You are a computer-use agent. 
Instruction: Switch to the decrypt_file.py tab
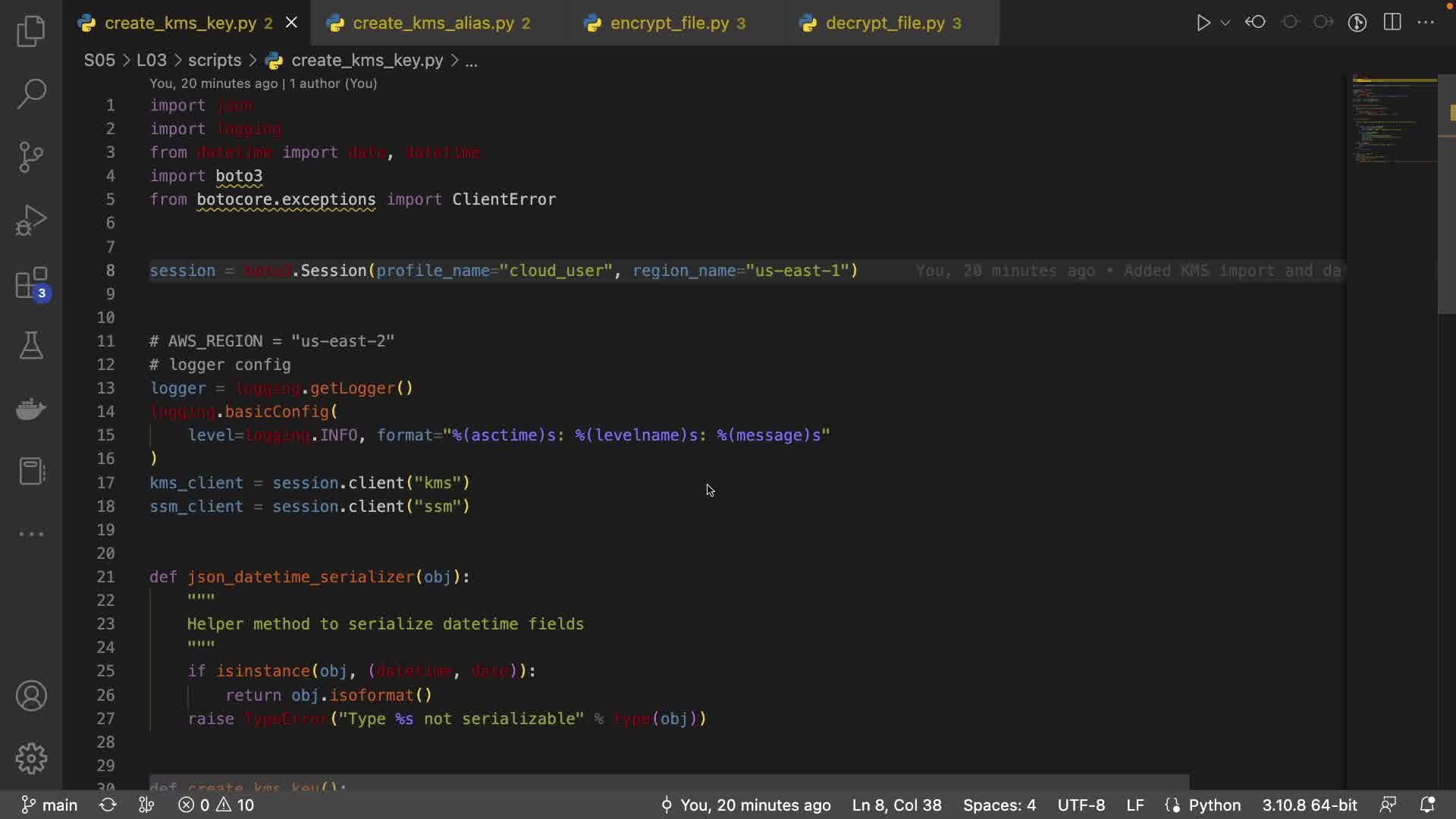coord(884,23)
